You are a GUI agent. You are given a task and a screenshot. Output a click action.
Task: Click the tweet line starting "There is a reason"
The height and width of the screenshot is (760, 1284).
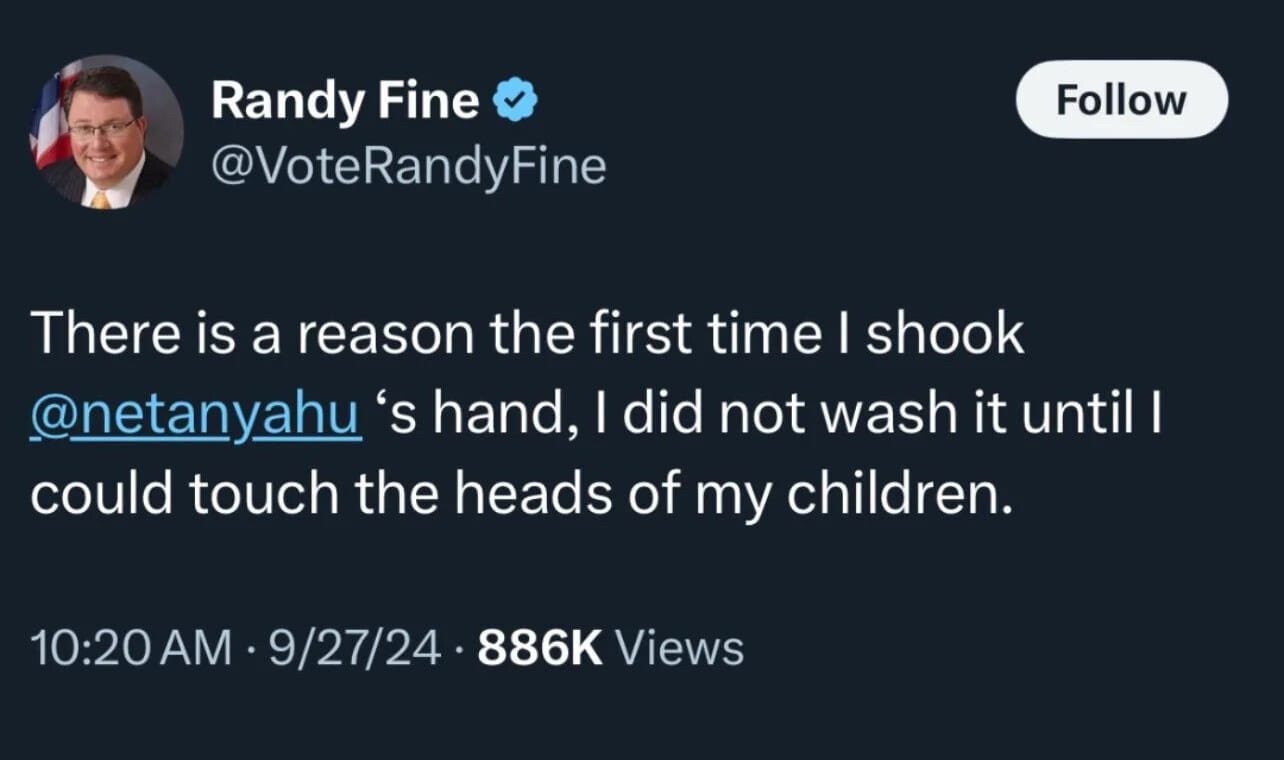tap(527, 335)
